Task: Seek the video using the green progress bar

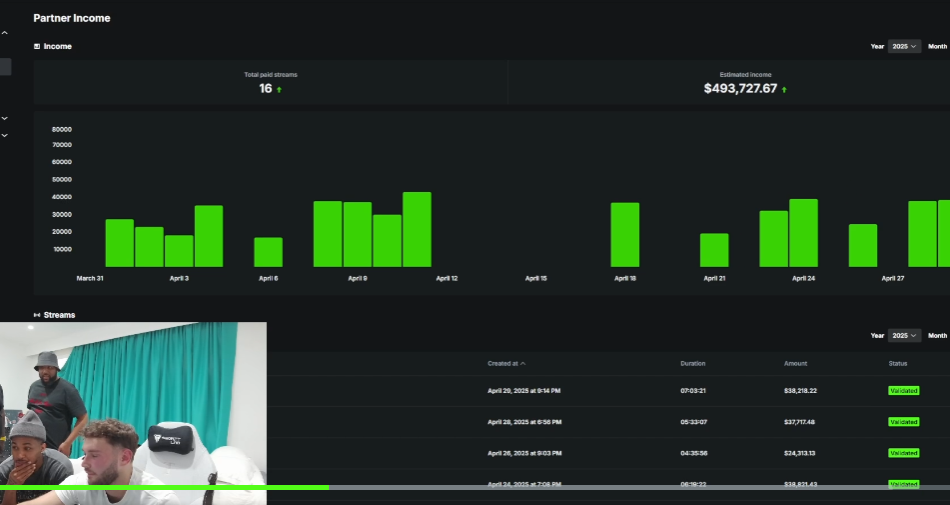Action: 475,487
